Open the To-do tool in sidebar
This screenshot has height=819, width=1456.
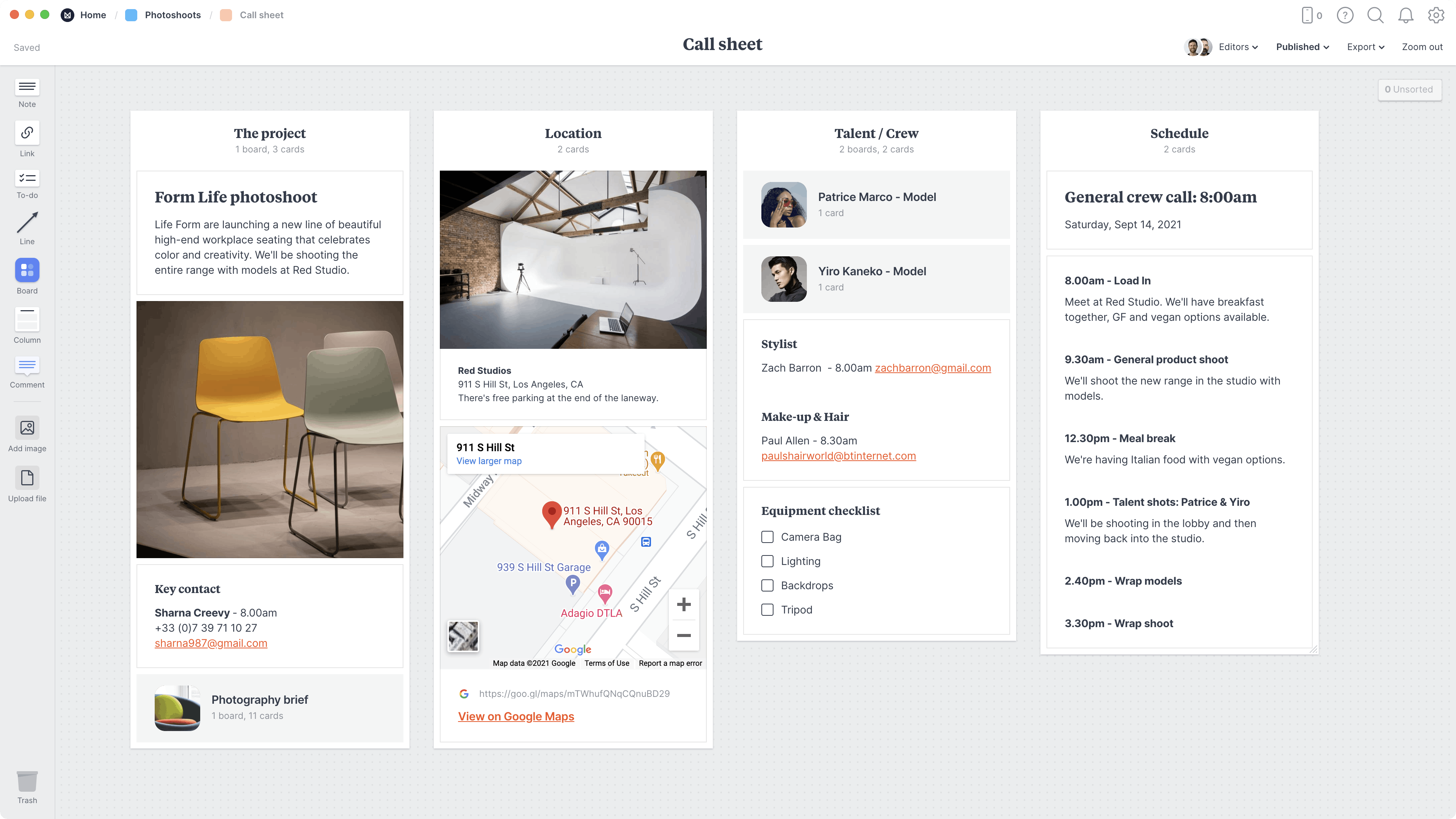point(27,183)
